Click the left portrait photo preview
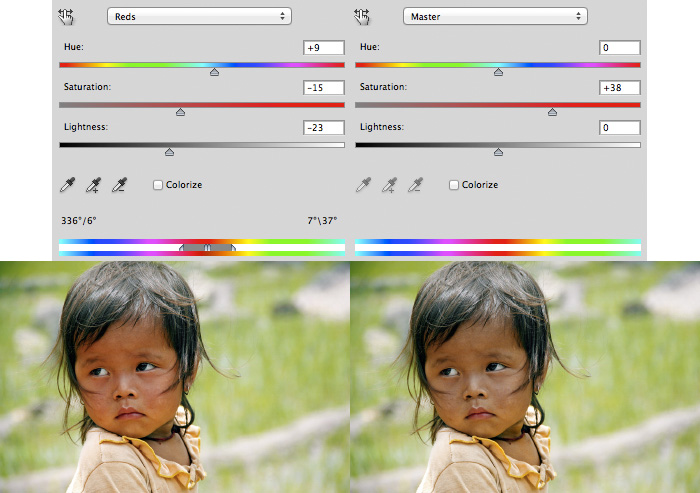 (x=174, y=376)
